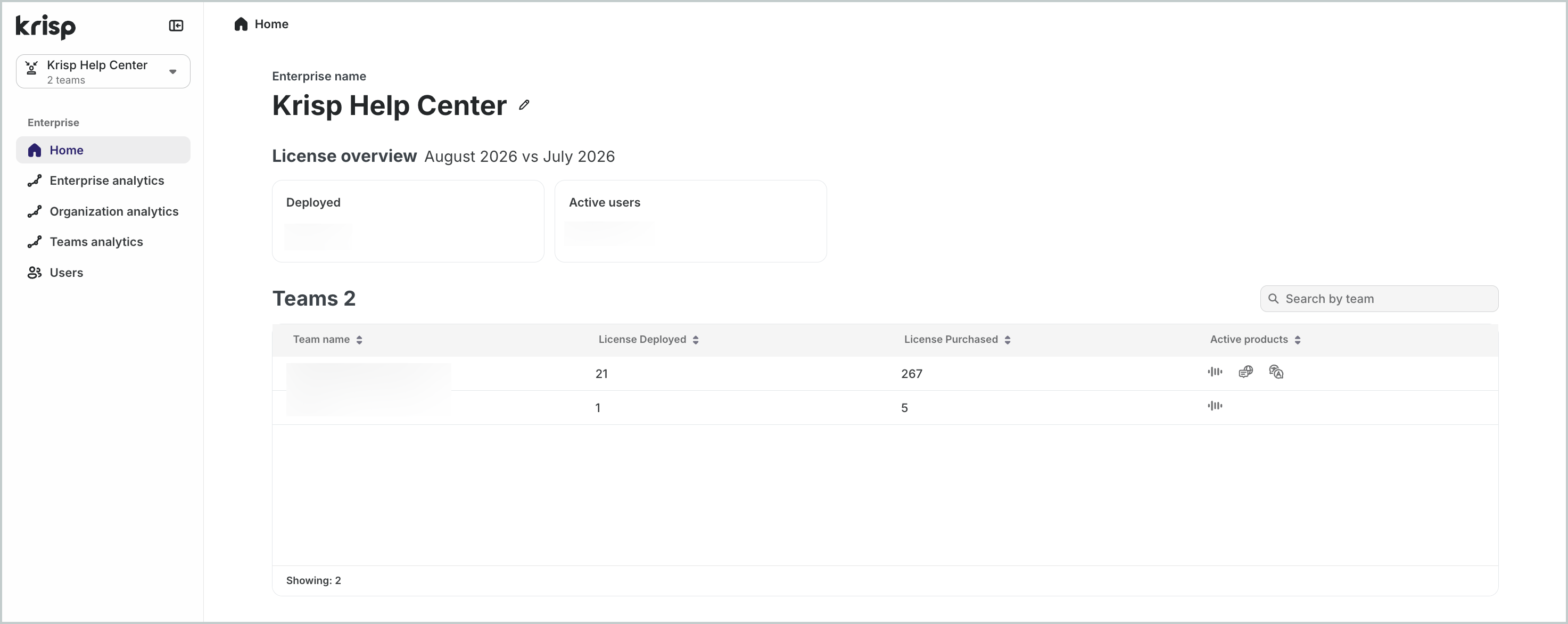The image size is (1568, 624).
Task: Click the pencil icon to edit enterprise name
Action: point(524,105)
